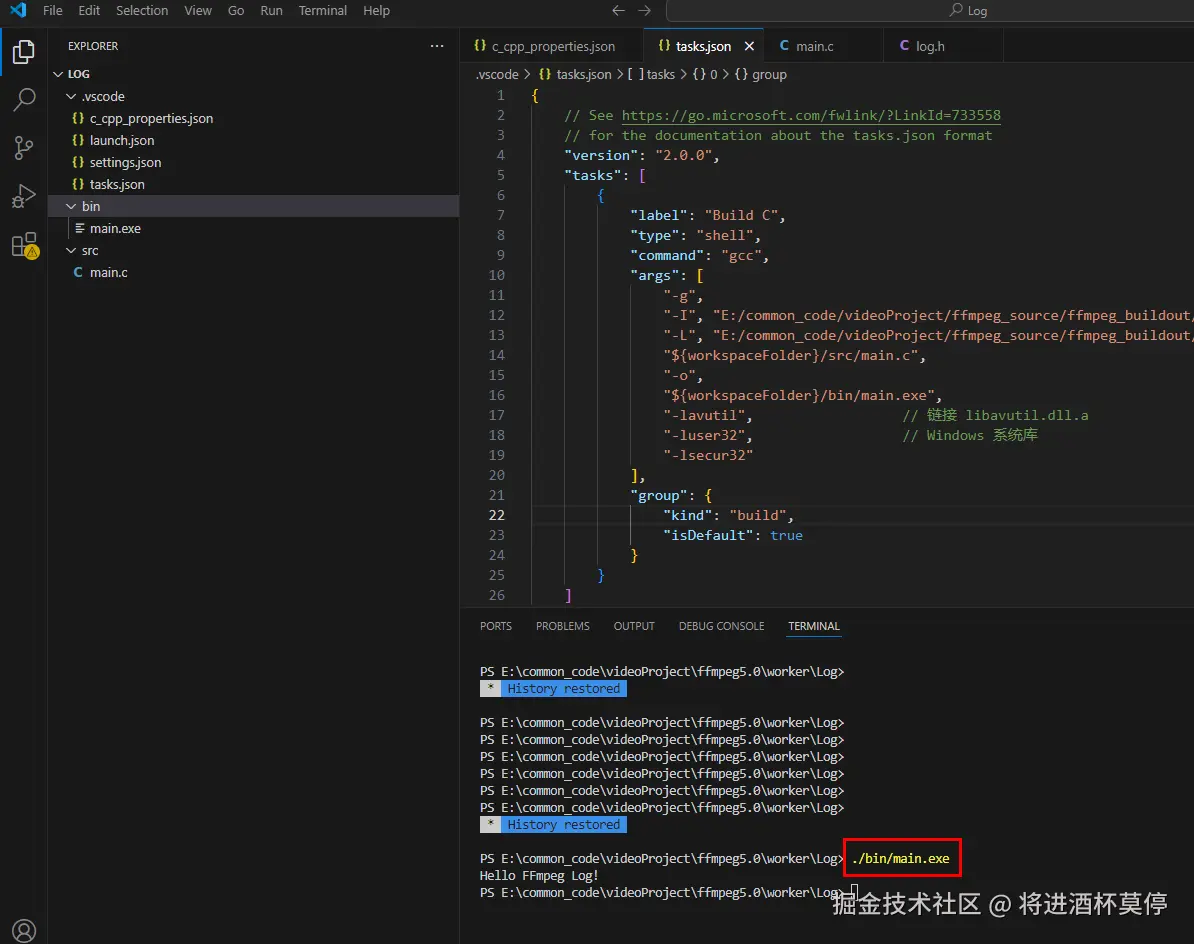Screen dimensions: 1194x944
Task: Switch to main.c editor tab
Action: (824, 46)
